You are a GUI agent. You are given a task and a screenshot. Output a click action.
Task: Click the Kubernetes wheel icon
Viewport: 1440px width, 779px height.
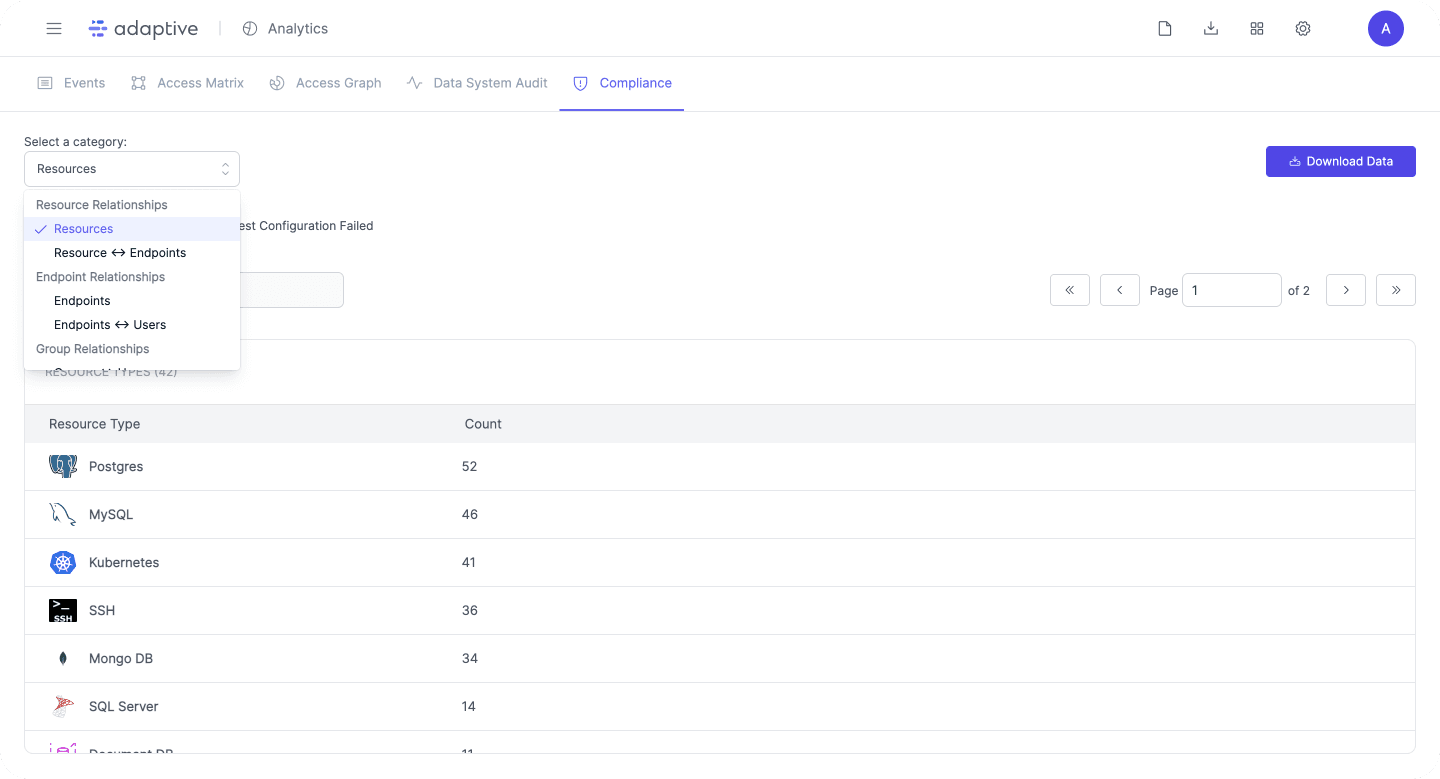(x=63, y=562)
